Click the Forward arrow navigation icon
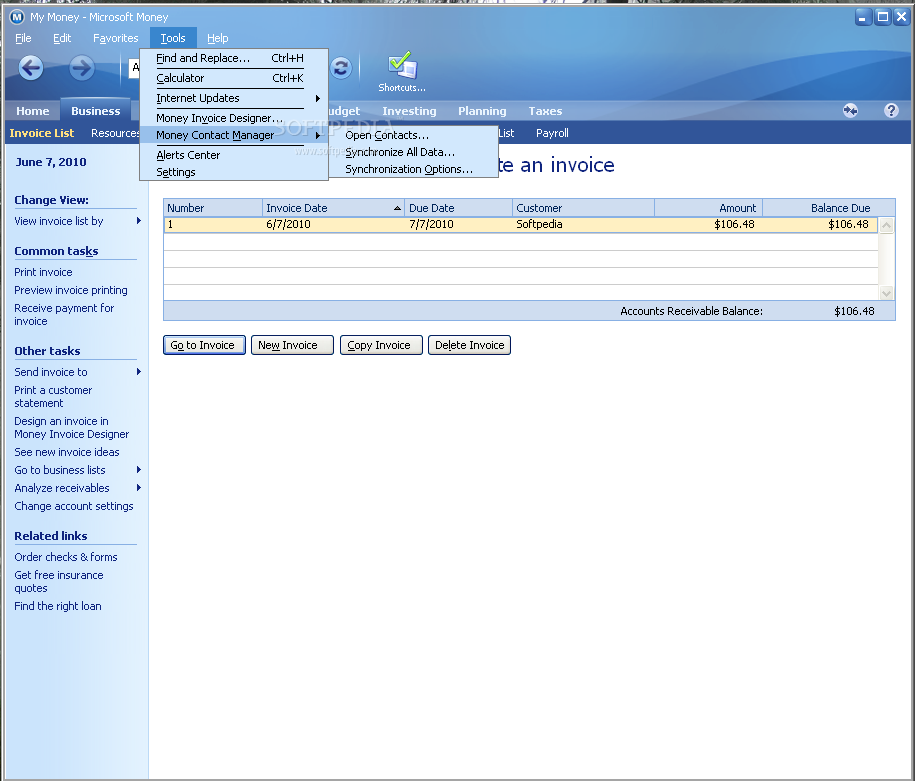Viewport: 915px width, 781px height. click(82, 68)
